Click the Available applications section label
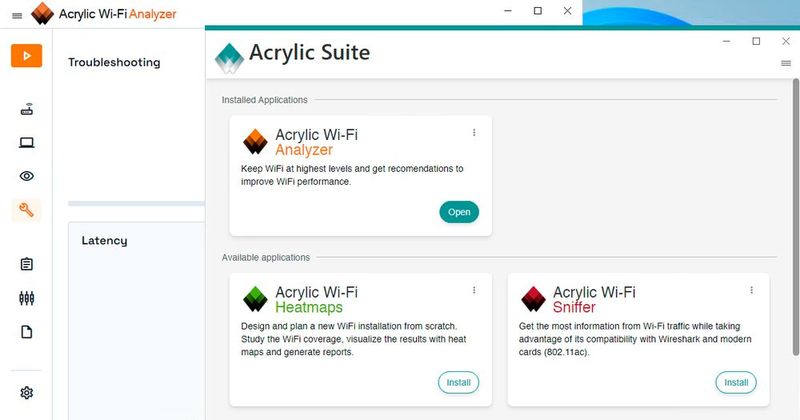This screenshot has width=800, height=420. (x=265, y=258)
